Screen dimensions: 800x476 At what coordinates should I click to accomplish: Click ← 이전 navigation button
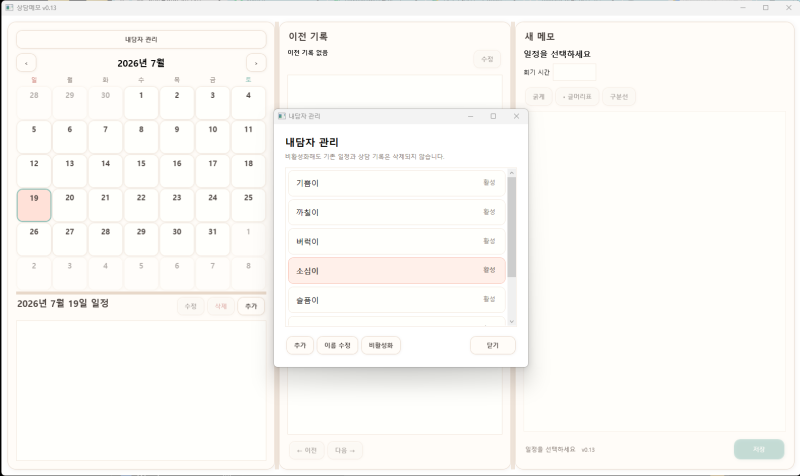[x=307, y=450]
